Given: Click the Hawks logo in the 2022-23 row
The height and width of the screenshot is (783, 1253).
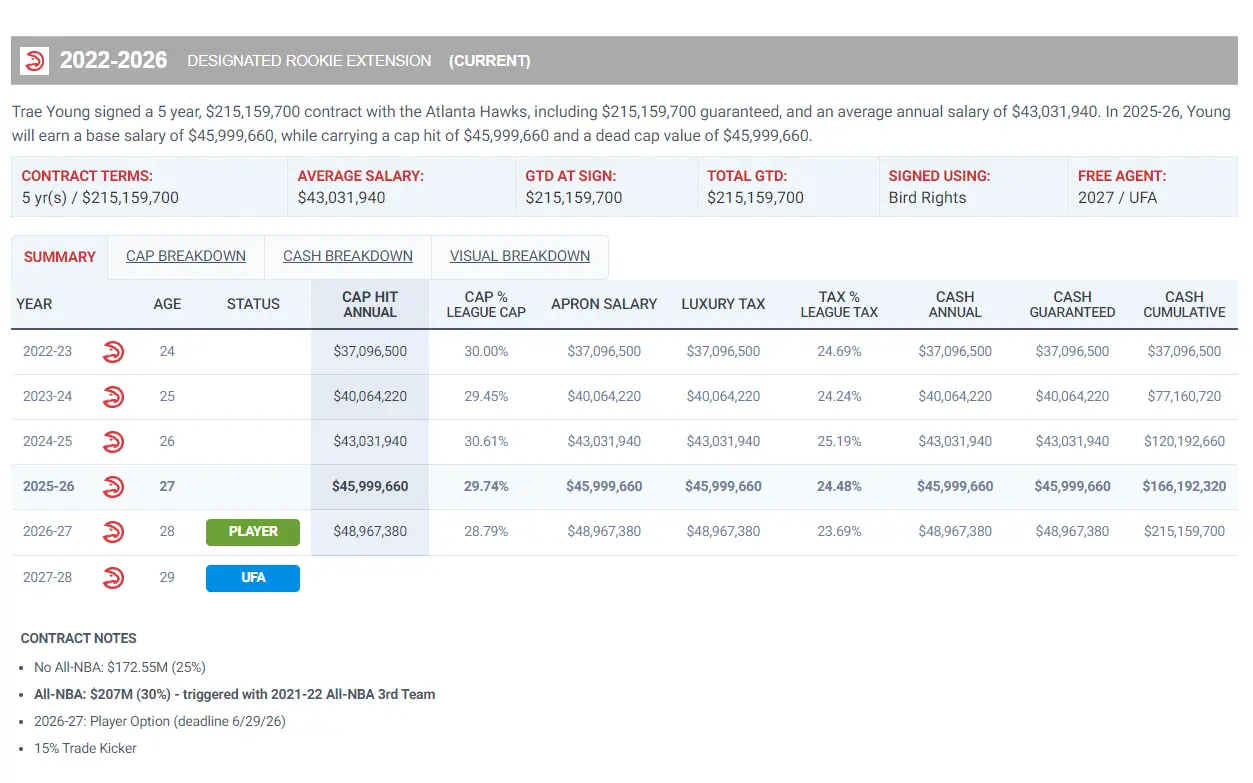Looking at the screenshot, I should click(x=114, y=352).
